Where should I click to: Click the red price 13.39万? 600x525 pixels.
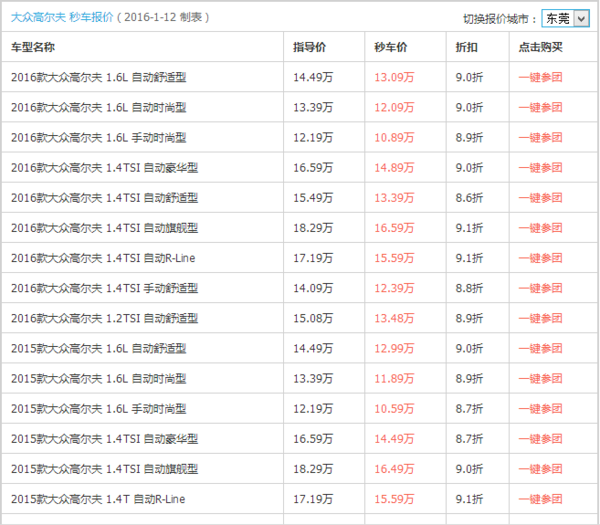(394, 198)
